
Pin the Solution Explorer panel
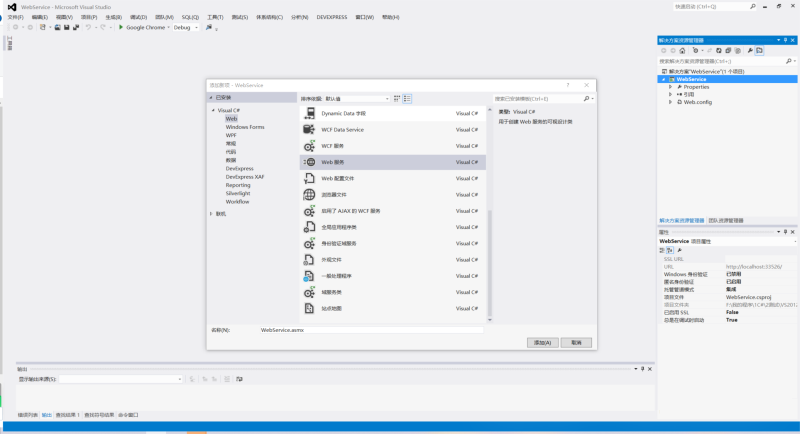(x=785, y=40)
